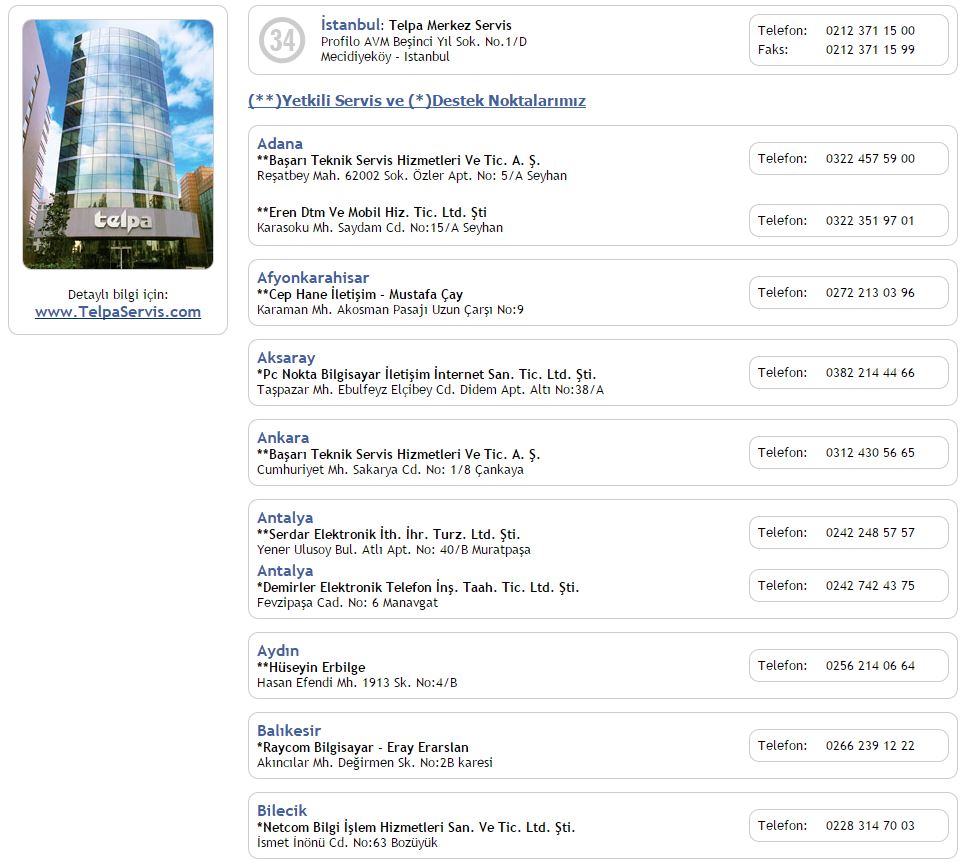This screenshot has height=863, width=962.
Task: Click phone number 0266 239 12 22
Action: [x=870, y=745]
